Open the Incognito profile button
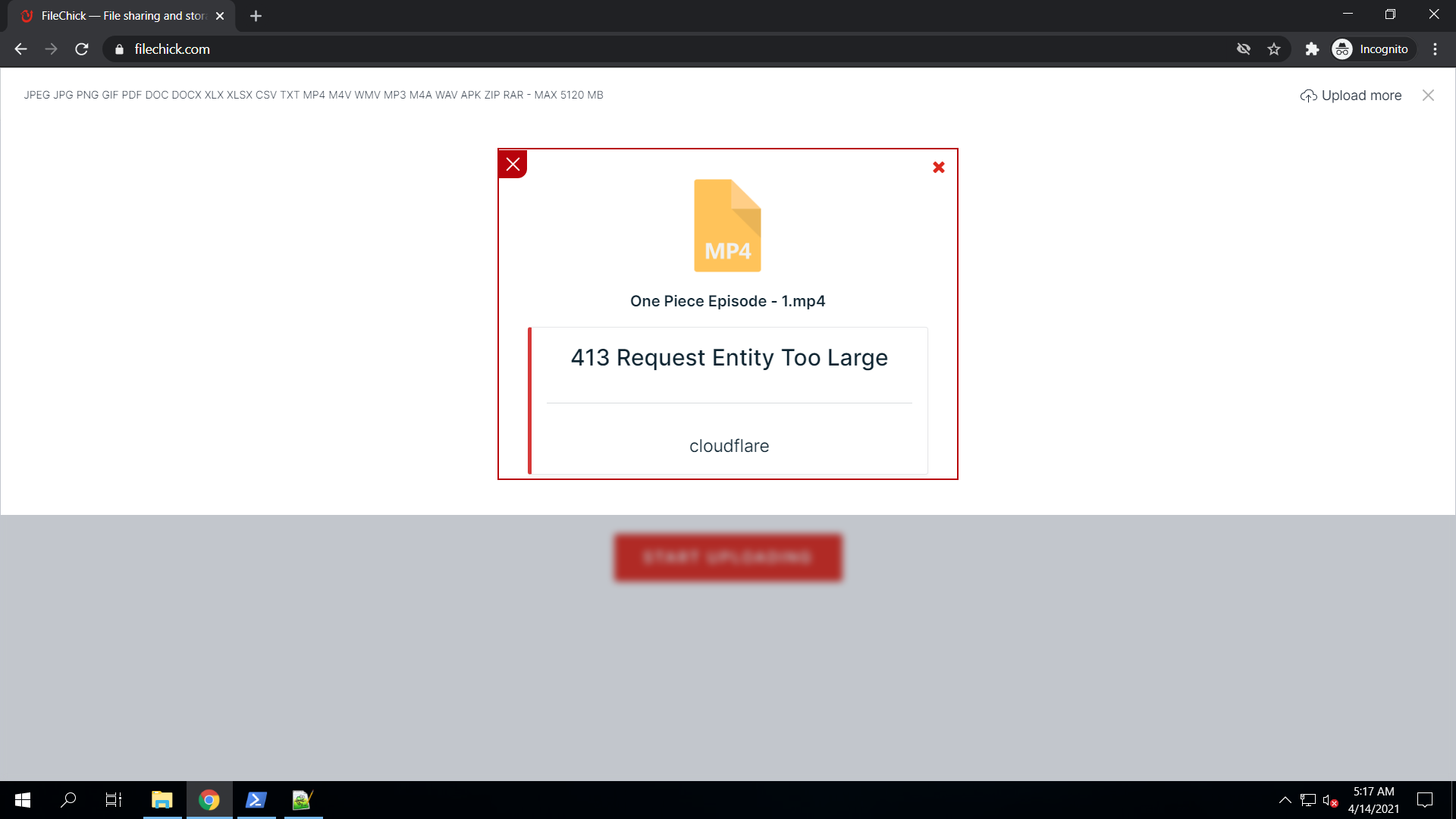1456x819 pixels. (x=1373, y=49)
